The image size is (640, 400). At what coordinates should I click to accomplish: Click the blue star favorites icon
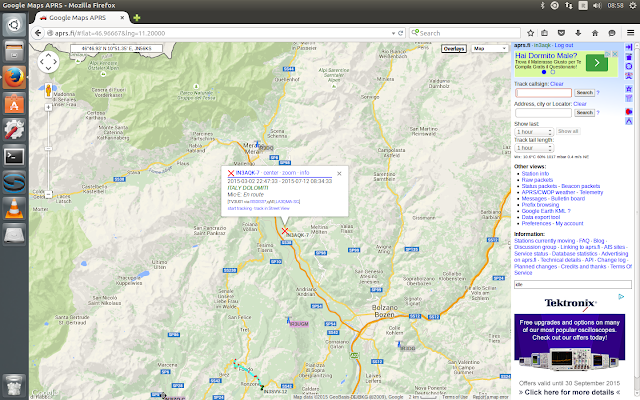click(629, 89)
